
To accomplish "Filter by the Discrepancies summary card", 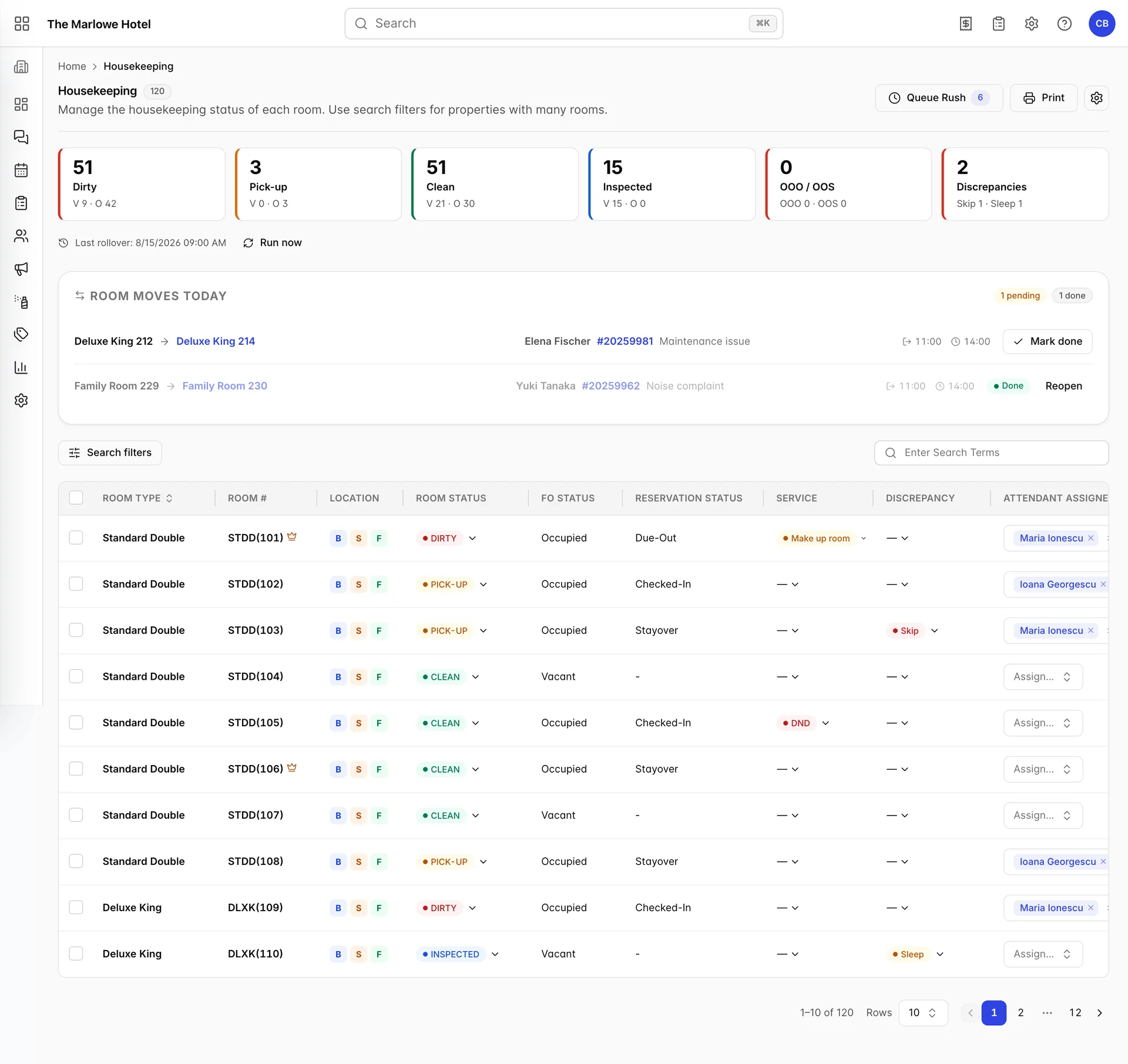I will click(x=1025, y=184).
